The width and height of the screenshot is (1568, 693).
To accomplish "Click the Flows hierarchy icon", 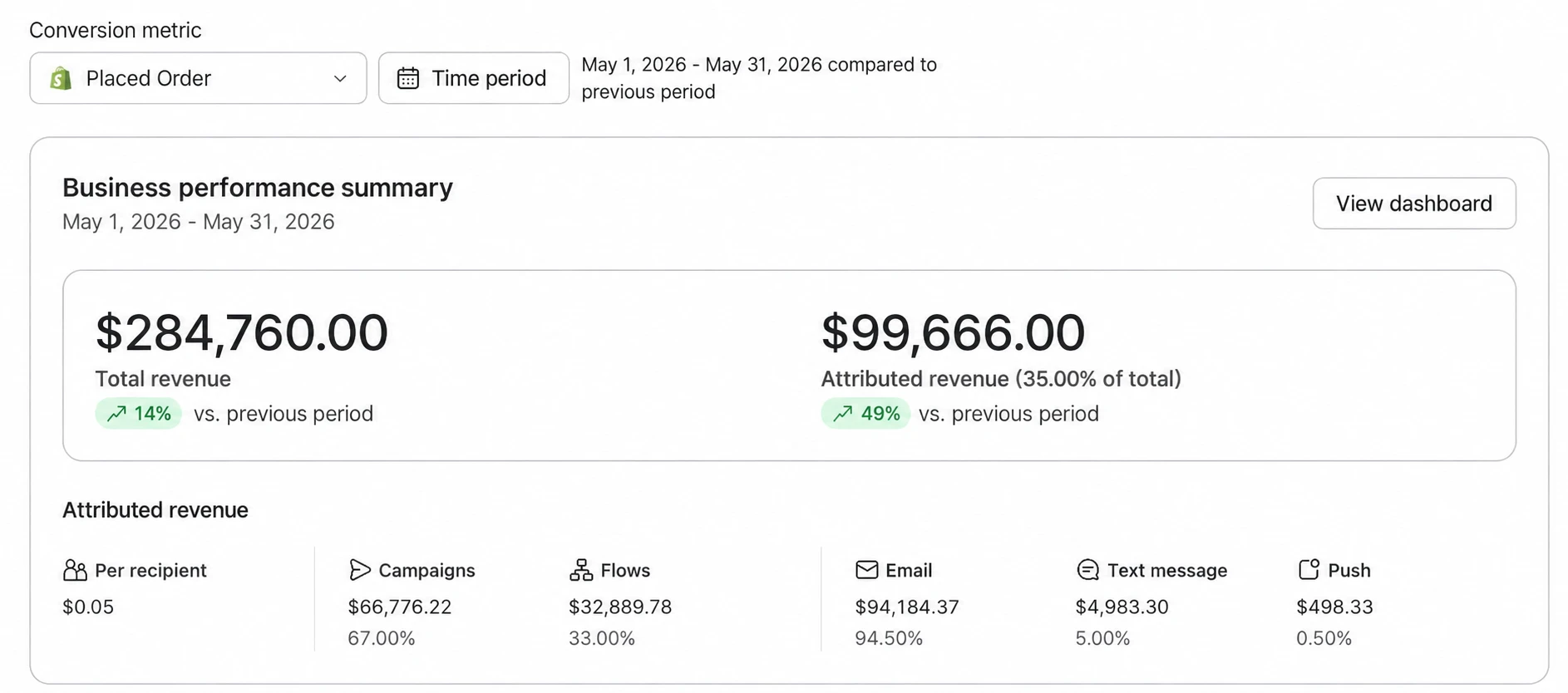I will tap(581, 570).
